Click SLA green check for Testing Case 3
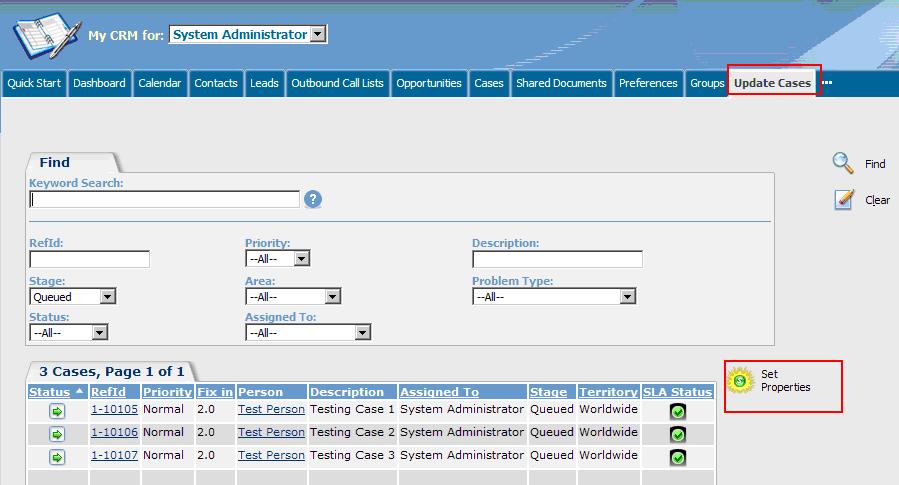899x485 pixels. pos(678,457)
